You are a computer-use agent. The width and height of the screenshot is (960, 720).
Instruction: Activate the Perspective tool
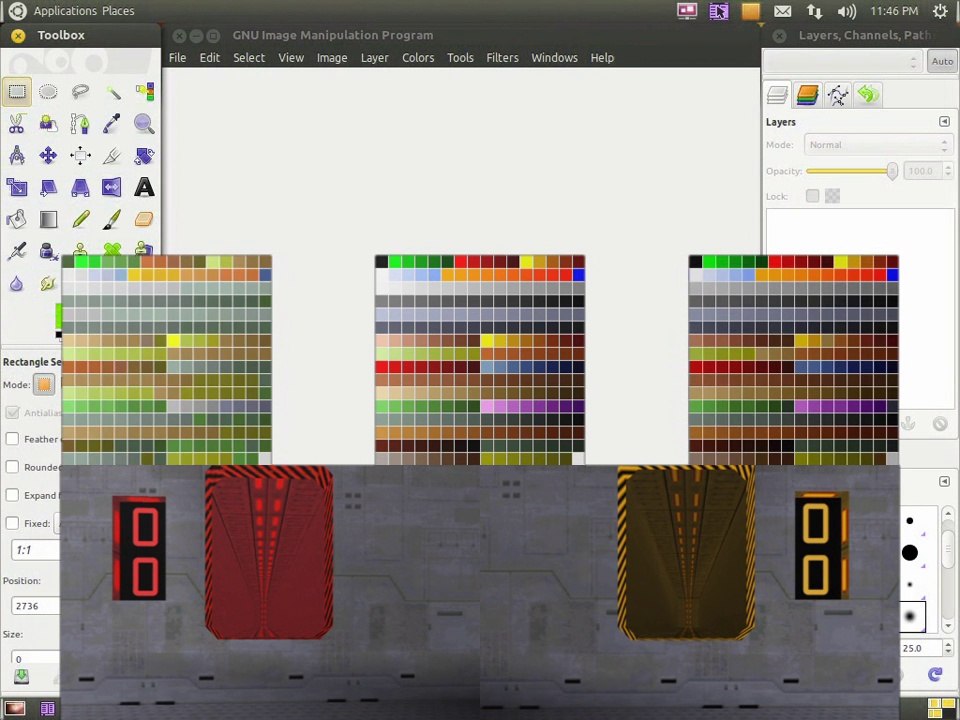pos(80,187)
